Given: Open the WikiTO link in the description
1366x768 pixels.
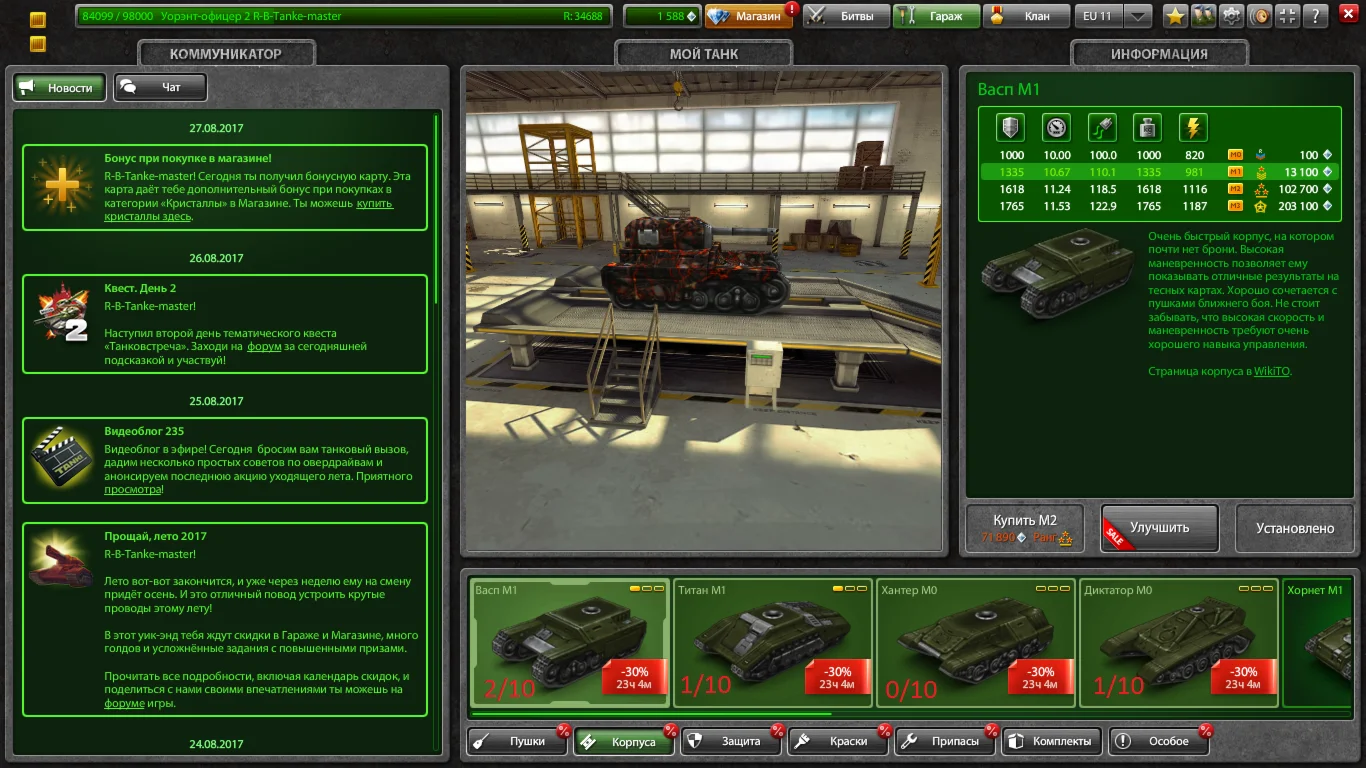Looking at the screenshot, I should click(x=1272, y=371).
